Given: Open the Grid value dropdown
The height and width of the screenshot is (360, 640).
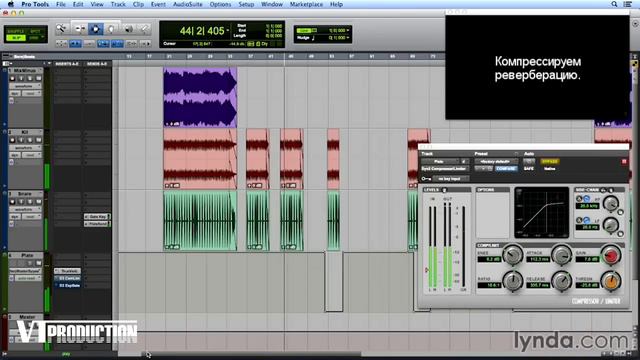Looking at the screenshot, I should 348,31.
